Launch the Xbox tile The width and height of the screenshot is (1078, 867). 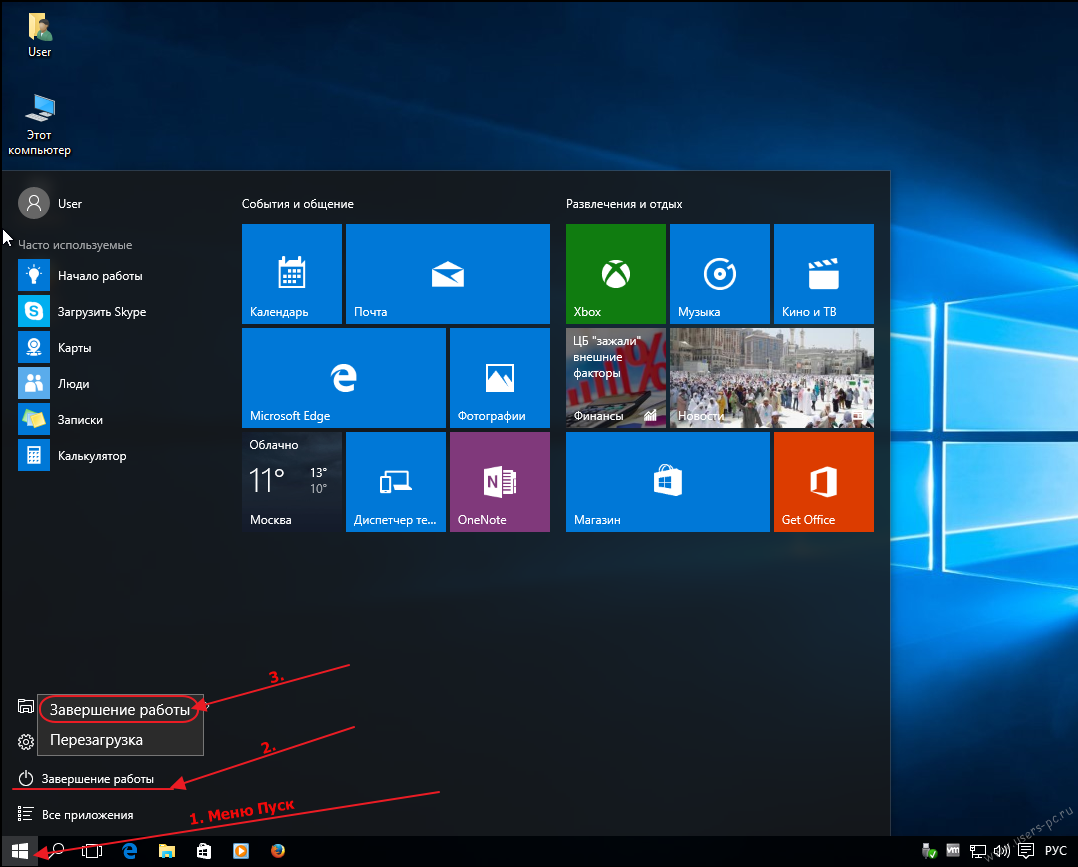[x=615, y=274]
